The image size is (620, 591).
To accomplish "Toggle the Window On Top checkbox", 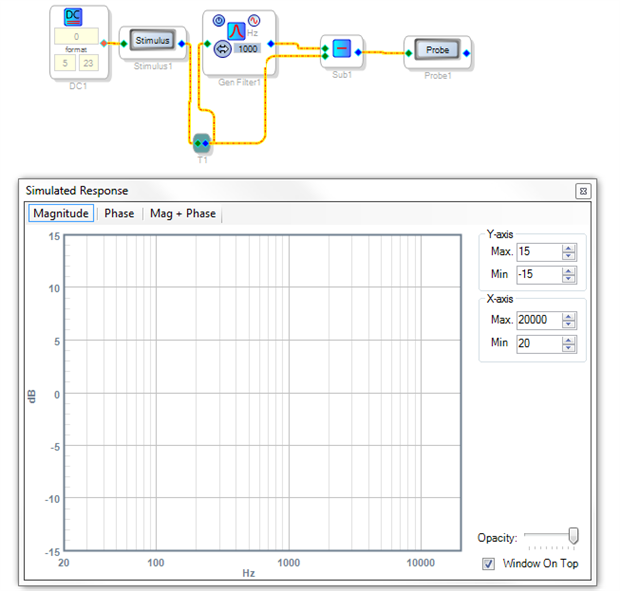I will [488, 564].
